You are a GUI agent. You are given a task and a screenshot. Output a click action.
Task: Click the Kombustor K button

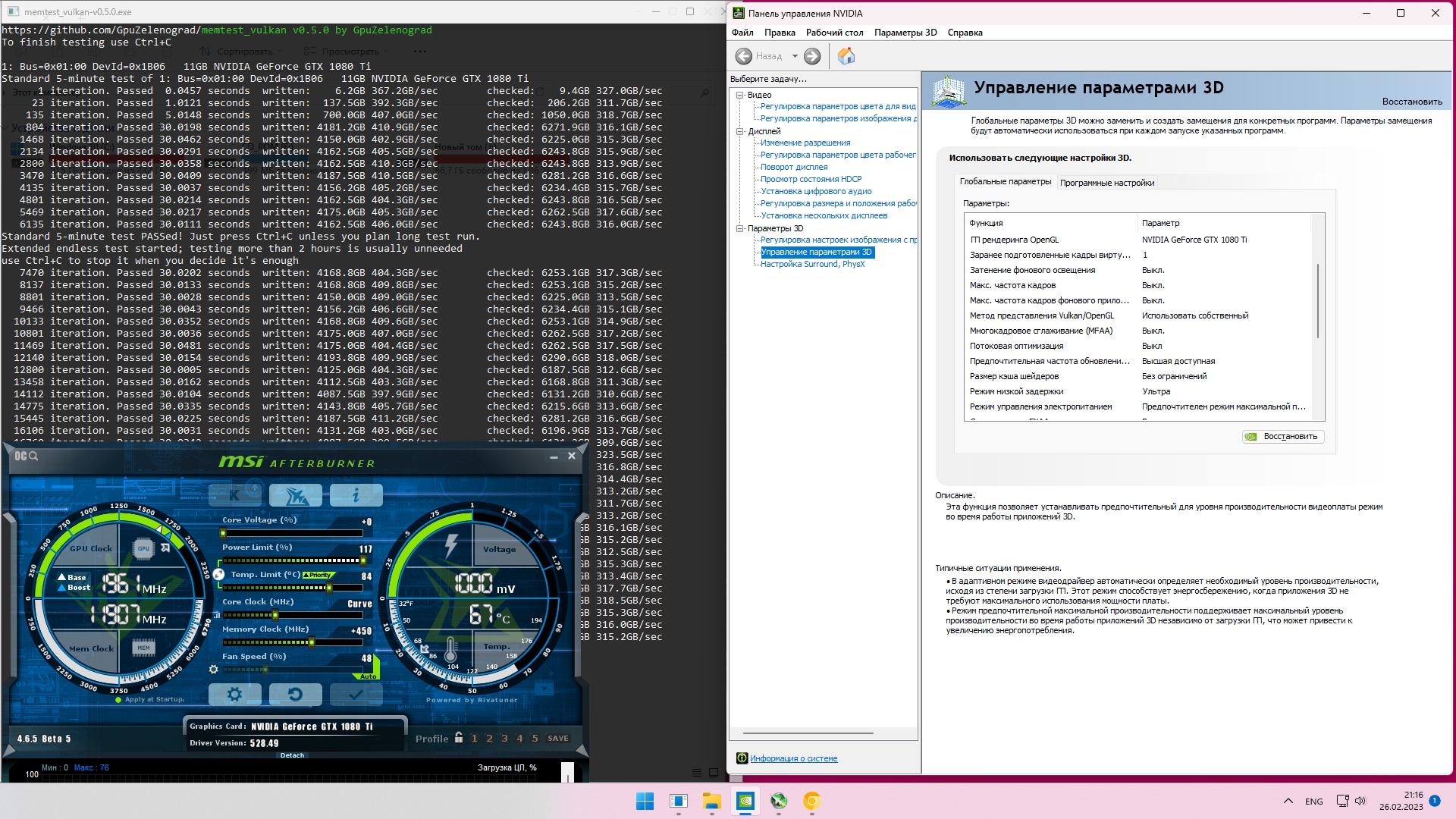[x=234, y=495]
